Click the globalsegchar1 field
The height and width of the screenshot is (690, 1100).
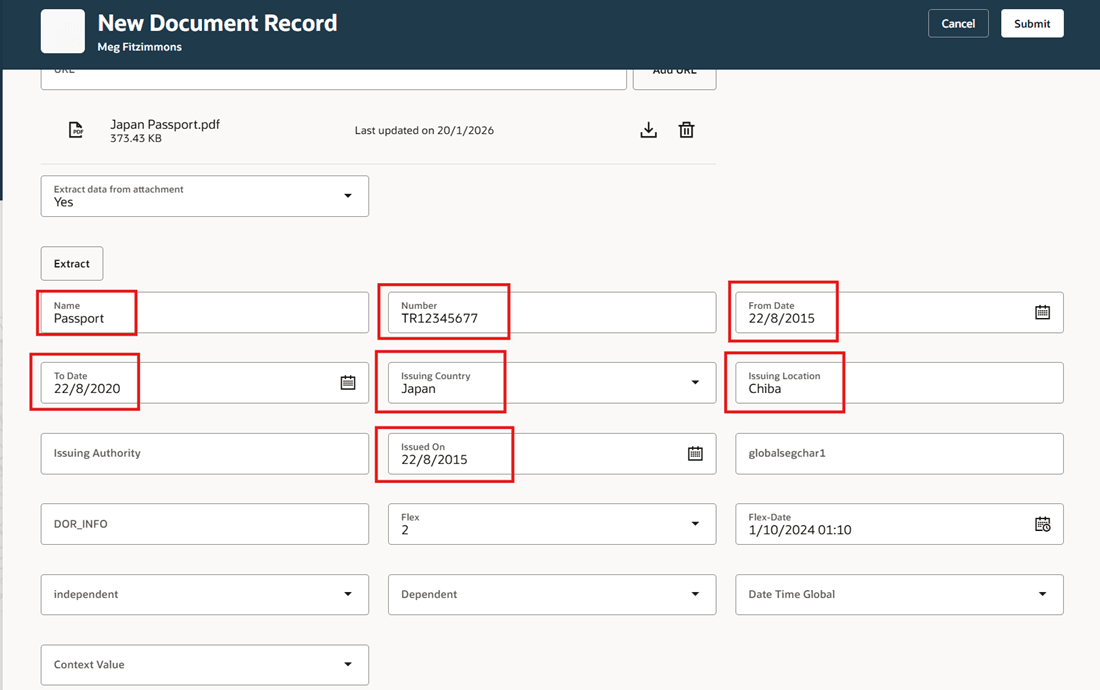[x=899, y=453]
